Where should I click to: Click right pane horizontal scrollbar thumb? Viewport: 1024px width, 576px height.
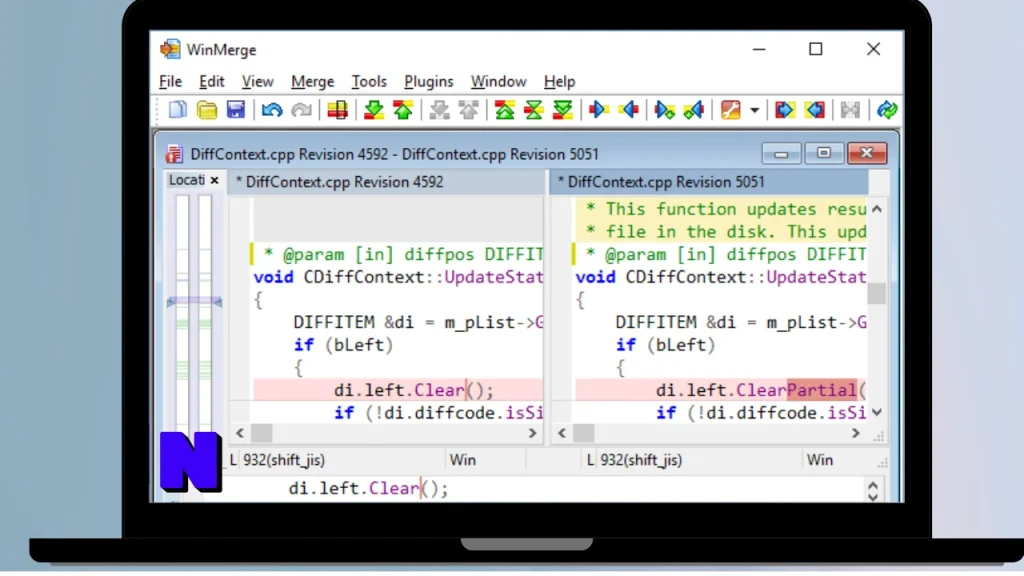[x=584, y=434]
